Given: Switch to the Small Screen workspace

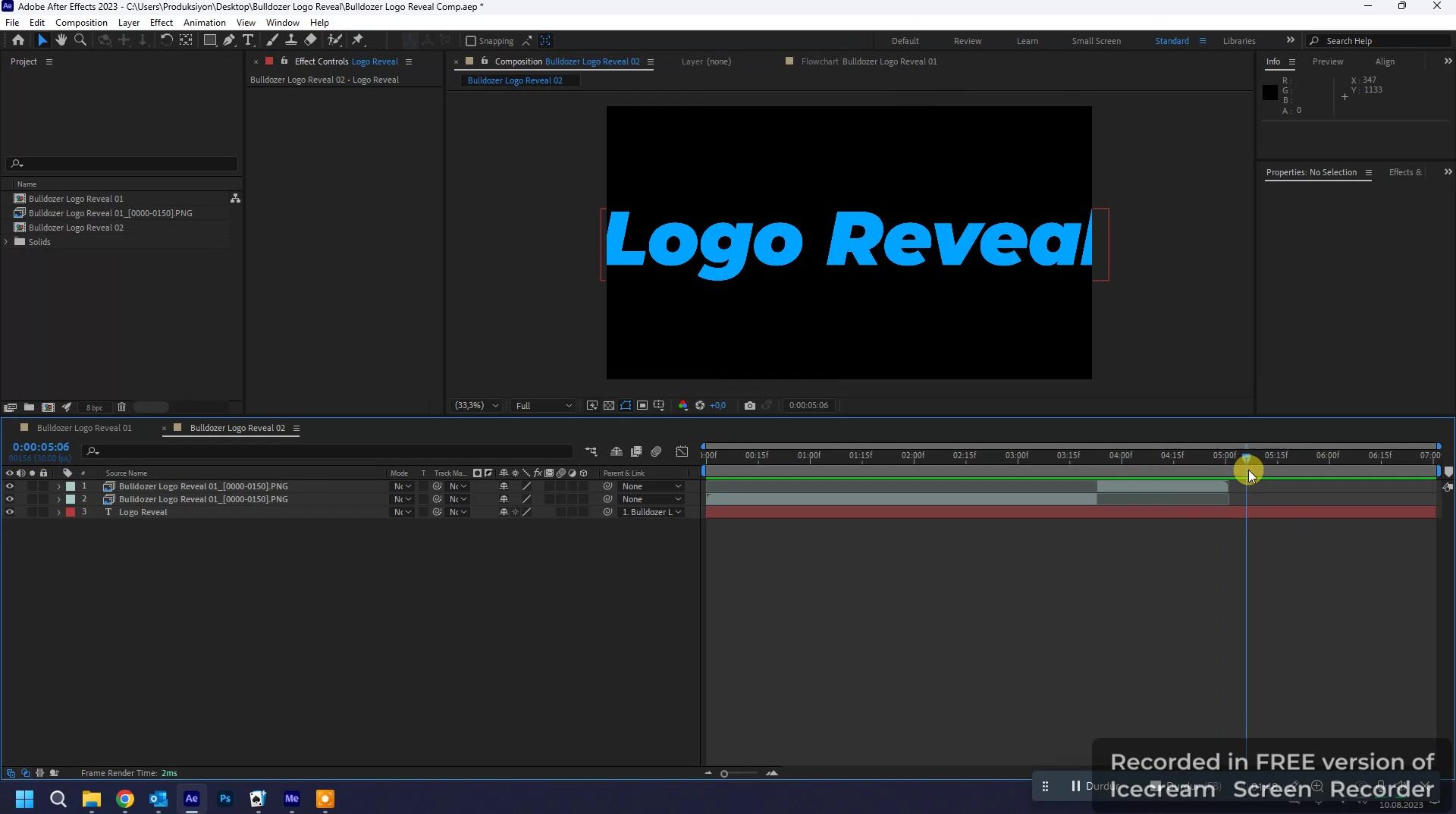Looking at the screenshot, I should 1096,41.
